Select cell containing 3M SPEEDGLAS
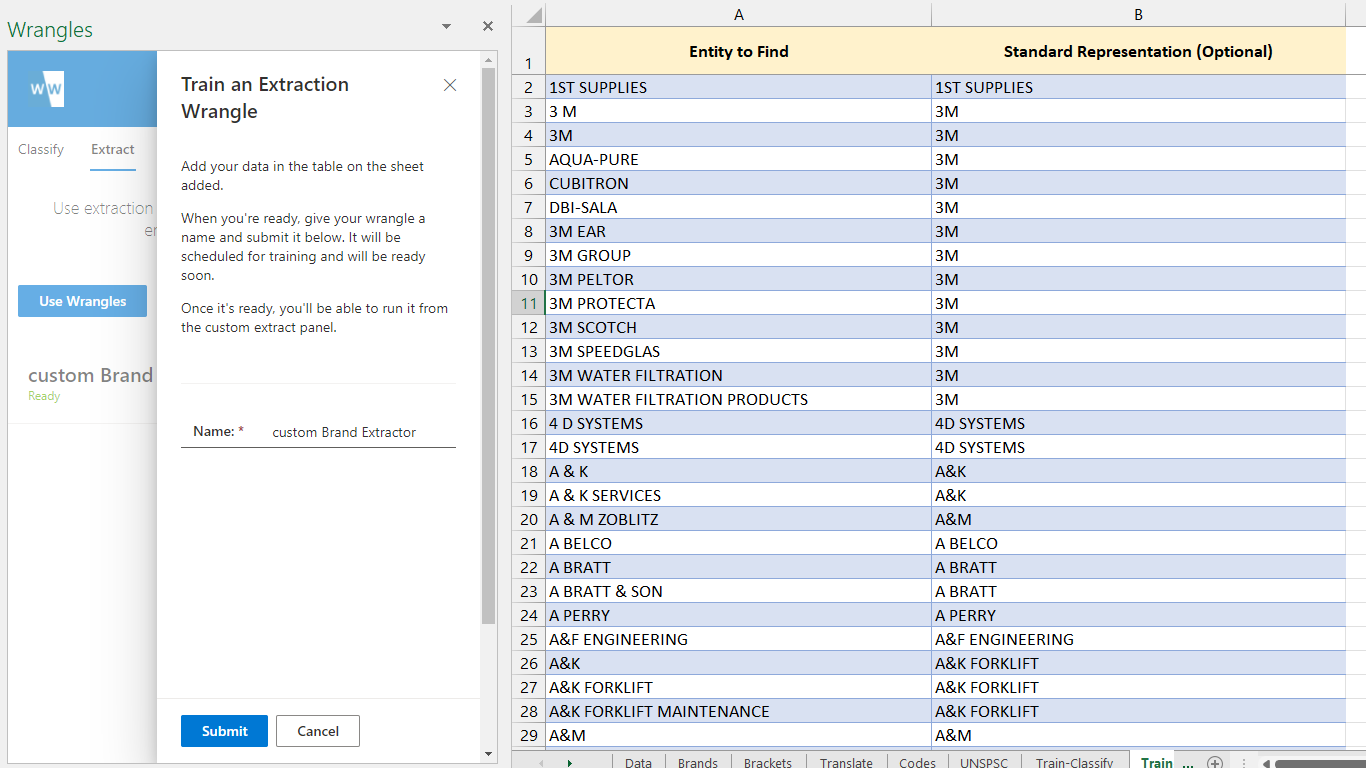 coord(738,351)
